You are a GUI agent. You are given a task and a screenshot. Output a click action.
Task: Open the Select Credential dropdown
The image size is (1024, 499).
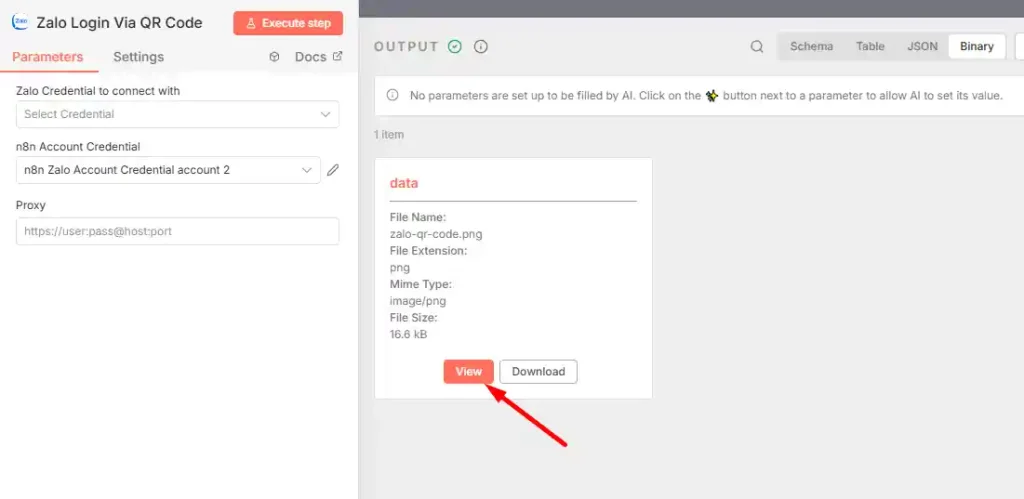pyautogui.click(x=178, y=114)
